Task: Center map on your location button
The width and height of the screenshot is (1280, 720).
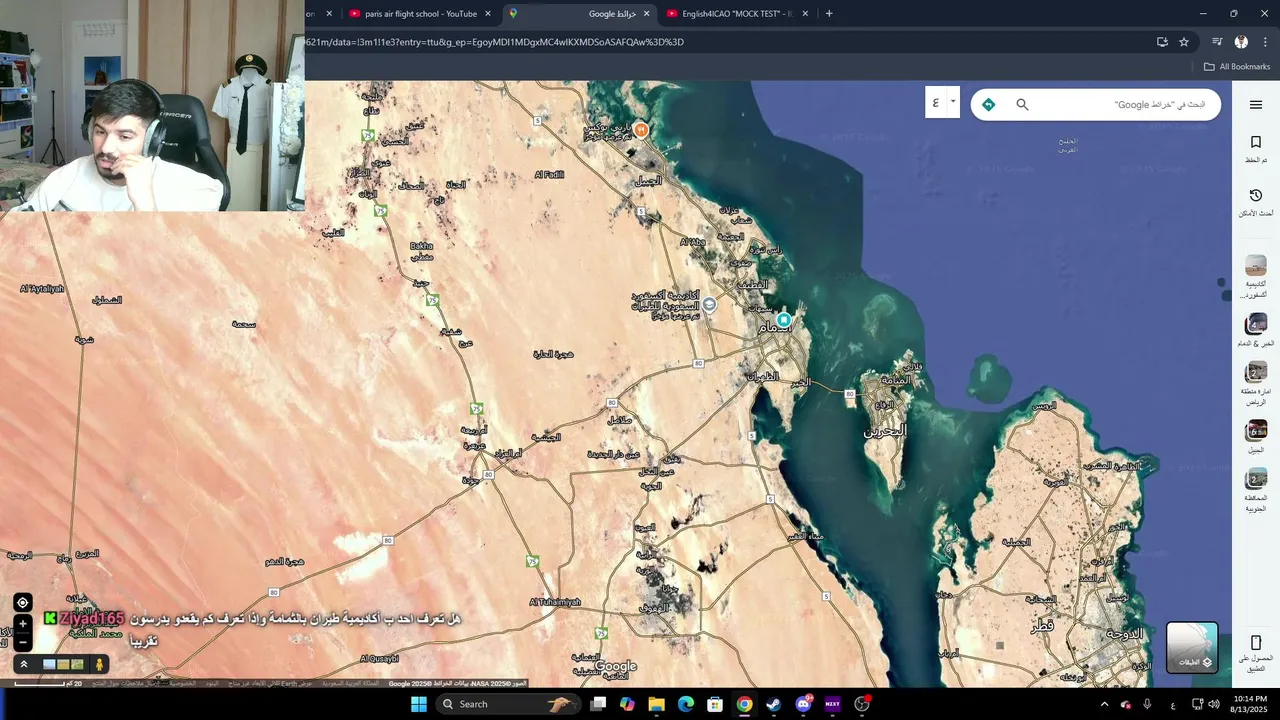Action: pos(22,602)
